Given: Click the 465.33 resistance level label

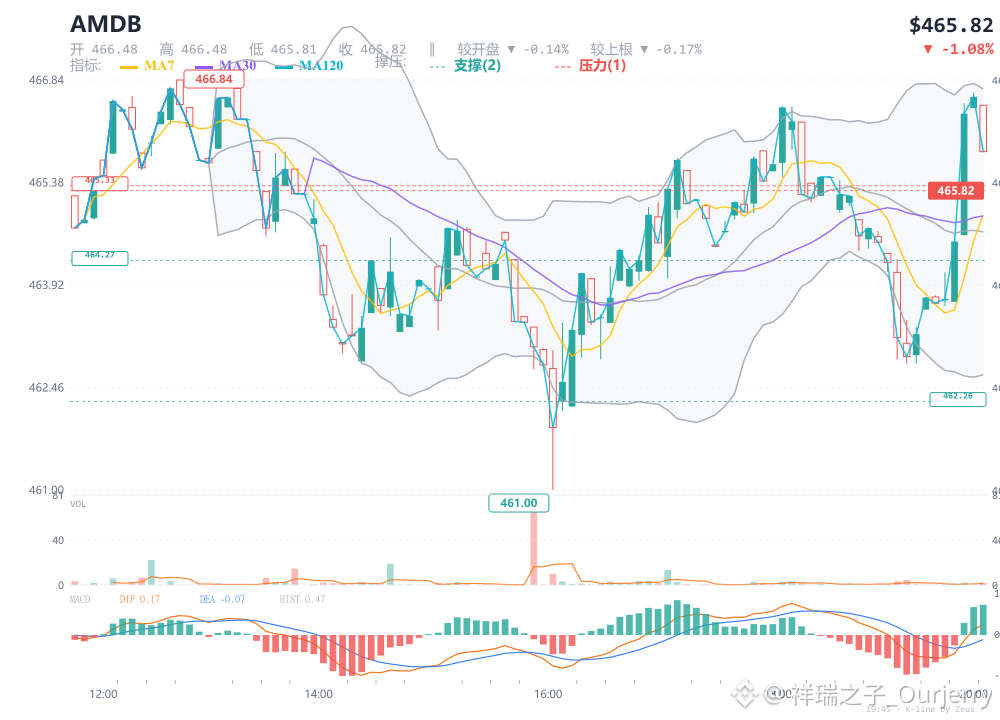Looking at the screenshot, I should coord(99,183).
